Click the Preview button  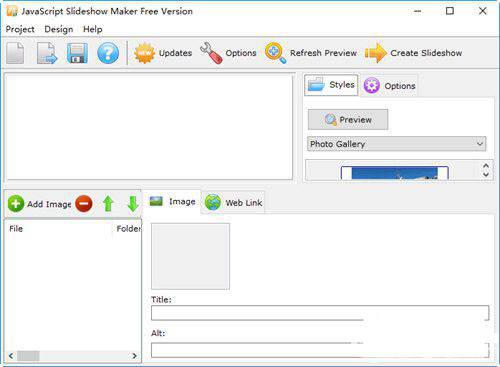348,119
